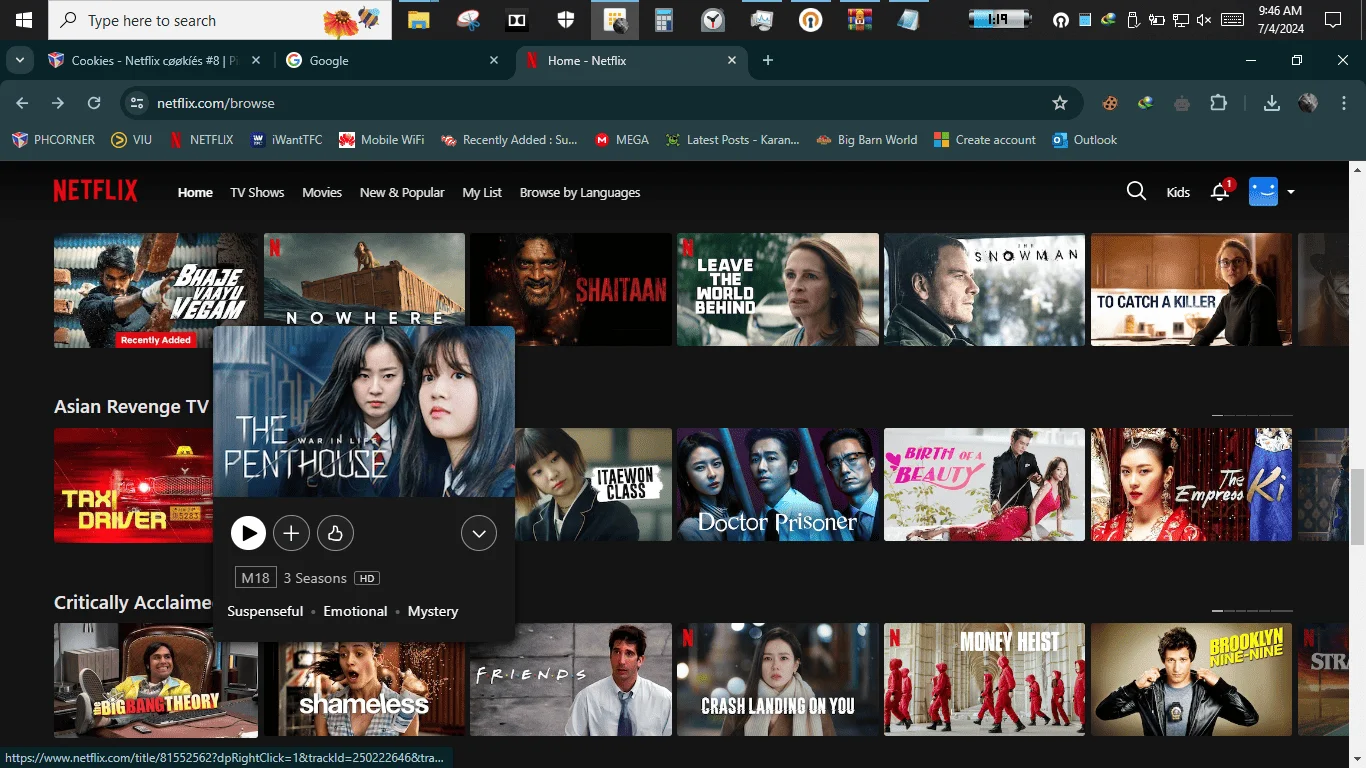Open Chrome profile picture

[x=1308, y=103]
